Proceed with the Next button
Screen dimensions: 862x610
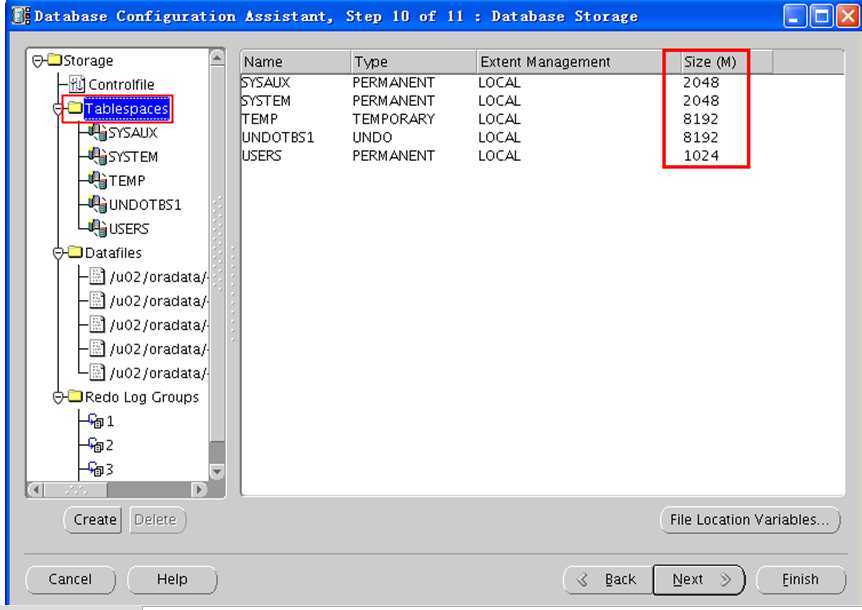(699, 579)
